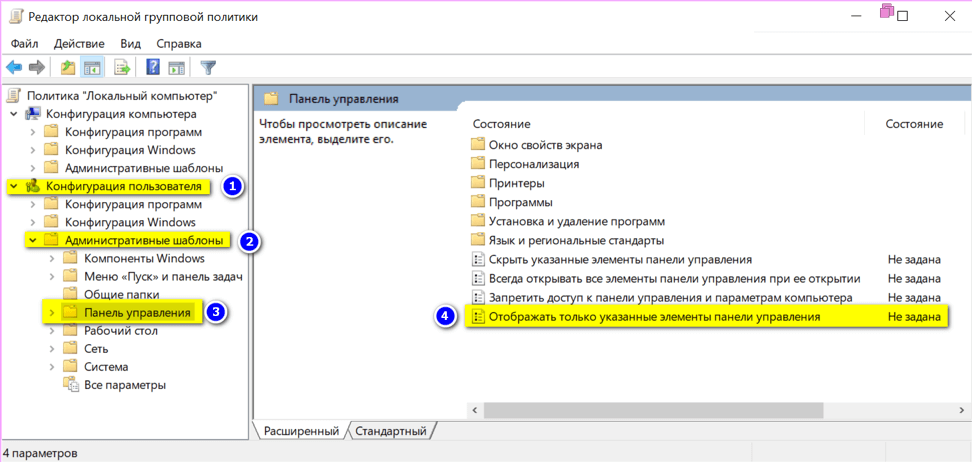This screenshot has height=462, width=972.
Task: Switch to the Расширенный tab
Action: (300, 431)
